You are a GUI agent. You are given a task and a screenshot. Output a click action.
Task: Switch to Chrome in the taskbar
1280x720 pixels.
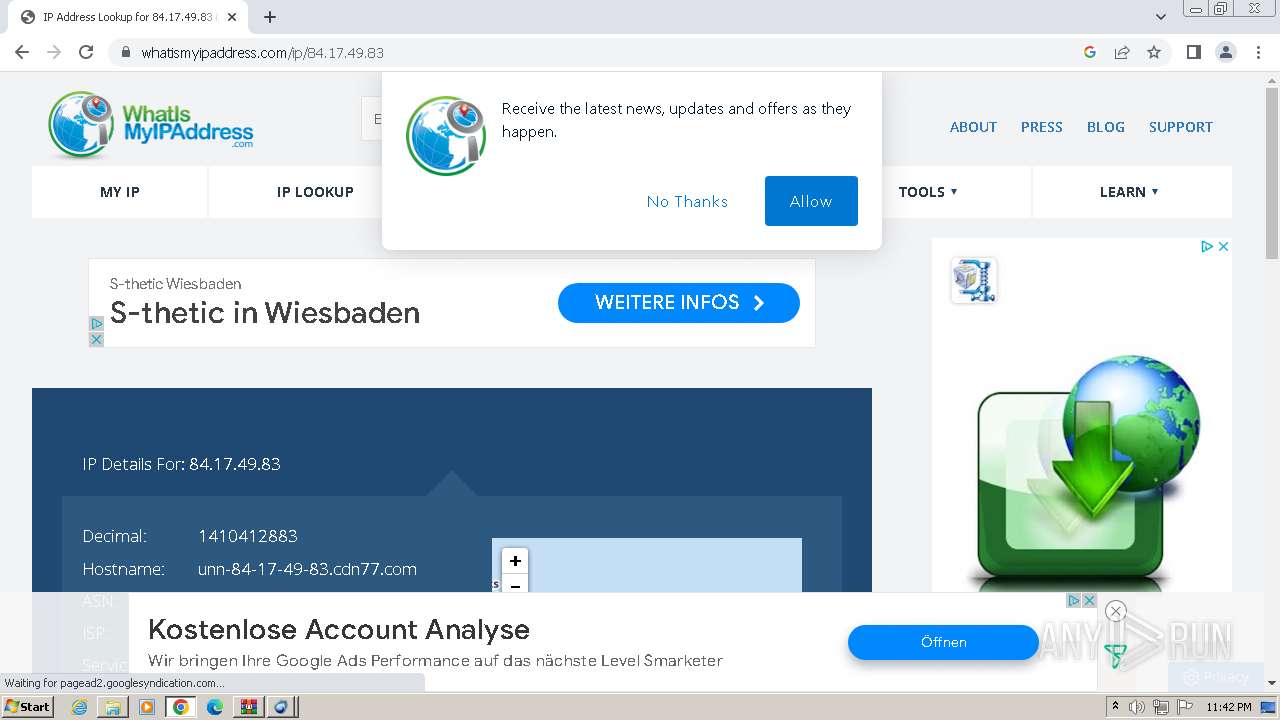click(x=181, y=707)
